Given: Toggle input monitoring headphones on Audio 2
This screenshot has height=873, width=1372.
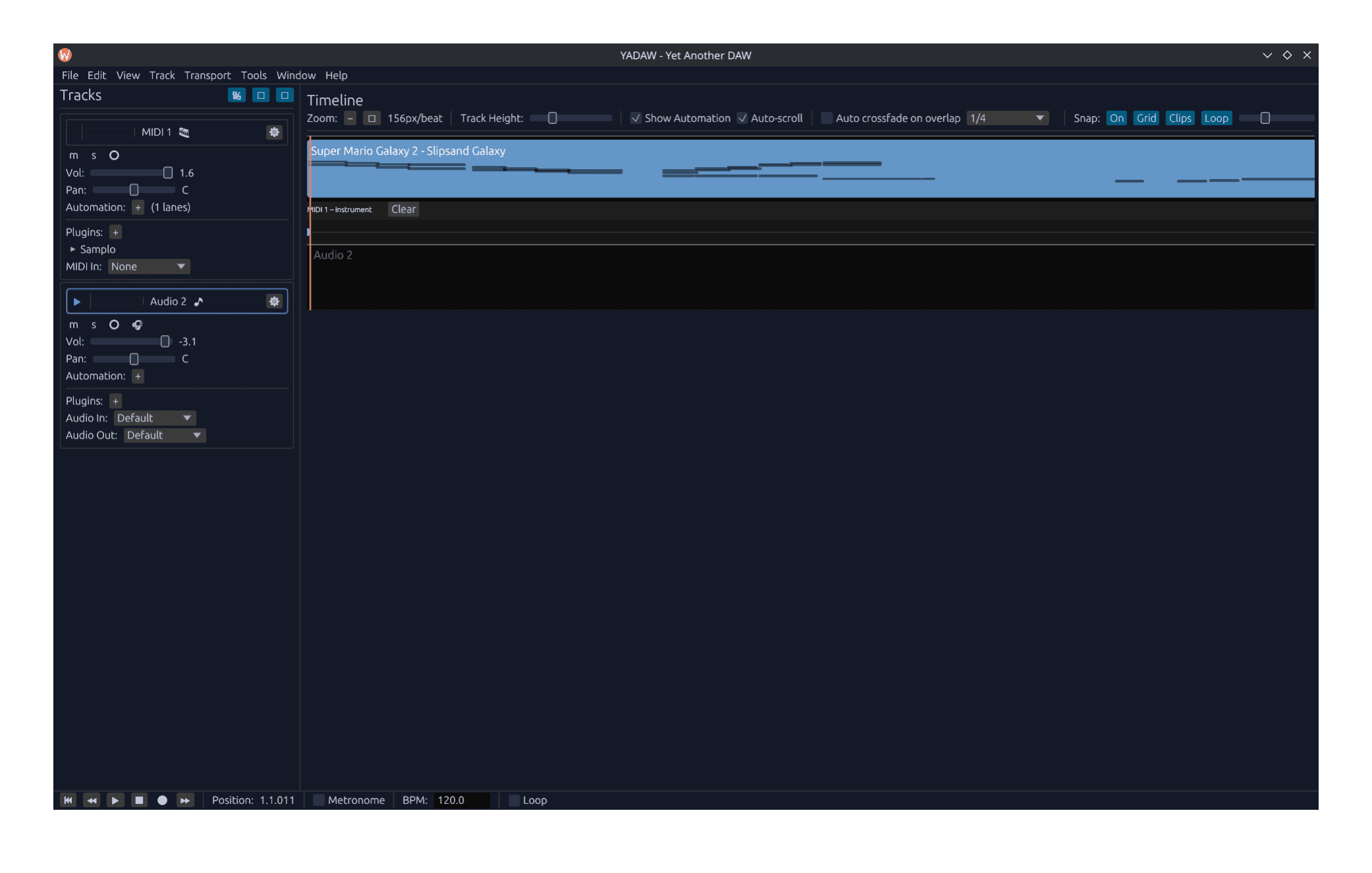Looking at the screenshot, I should click(x=137, y=325).
